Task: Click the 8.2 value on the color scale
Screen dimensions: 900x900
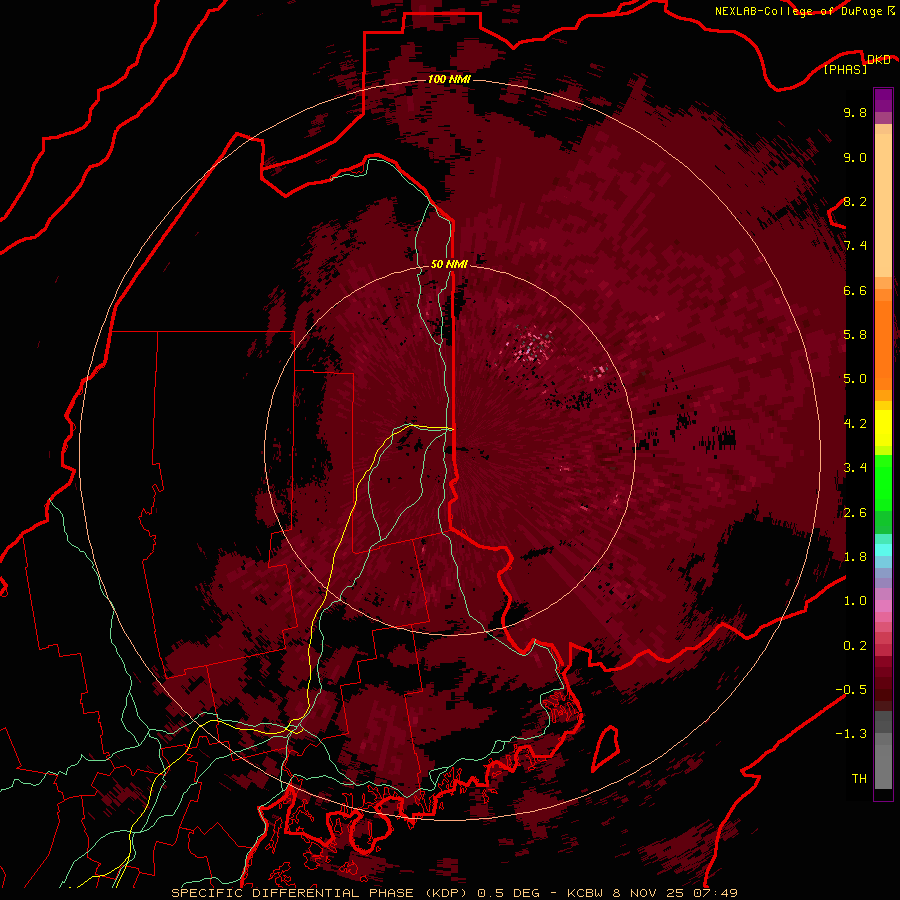Action: coord(855,201)
